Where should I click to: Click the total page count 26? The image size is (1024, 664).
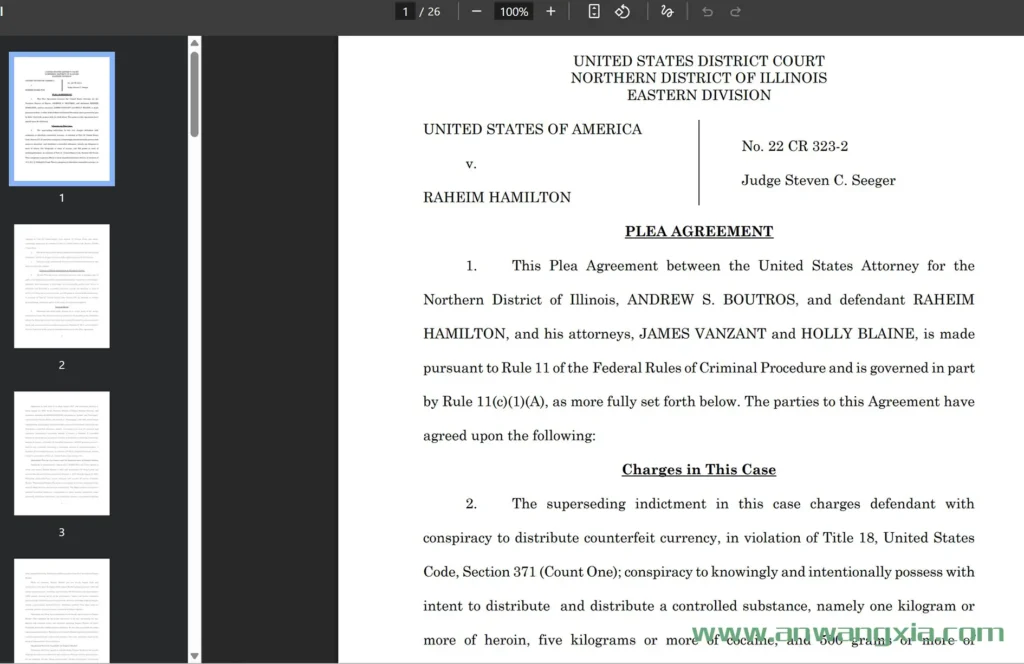tap(434, 12)
